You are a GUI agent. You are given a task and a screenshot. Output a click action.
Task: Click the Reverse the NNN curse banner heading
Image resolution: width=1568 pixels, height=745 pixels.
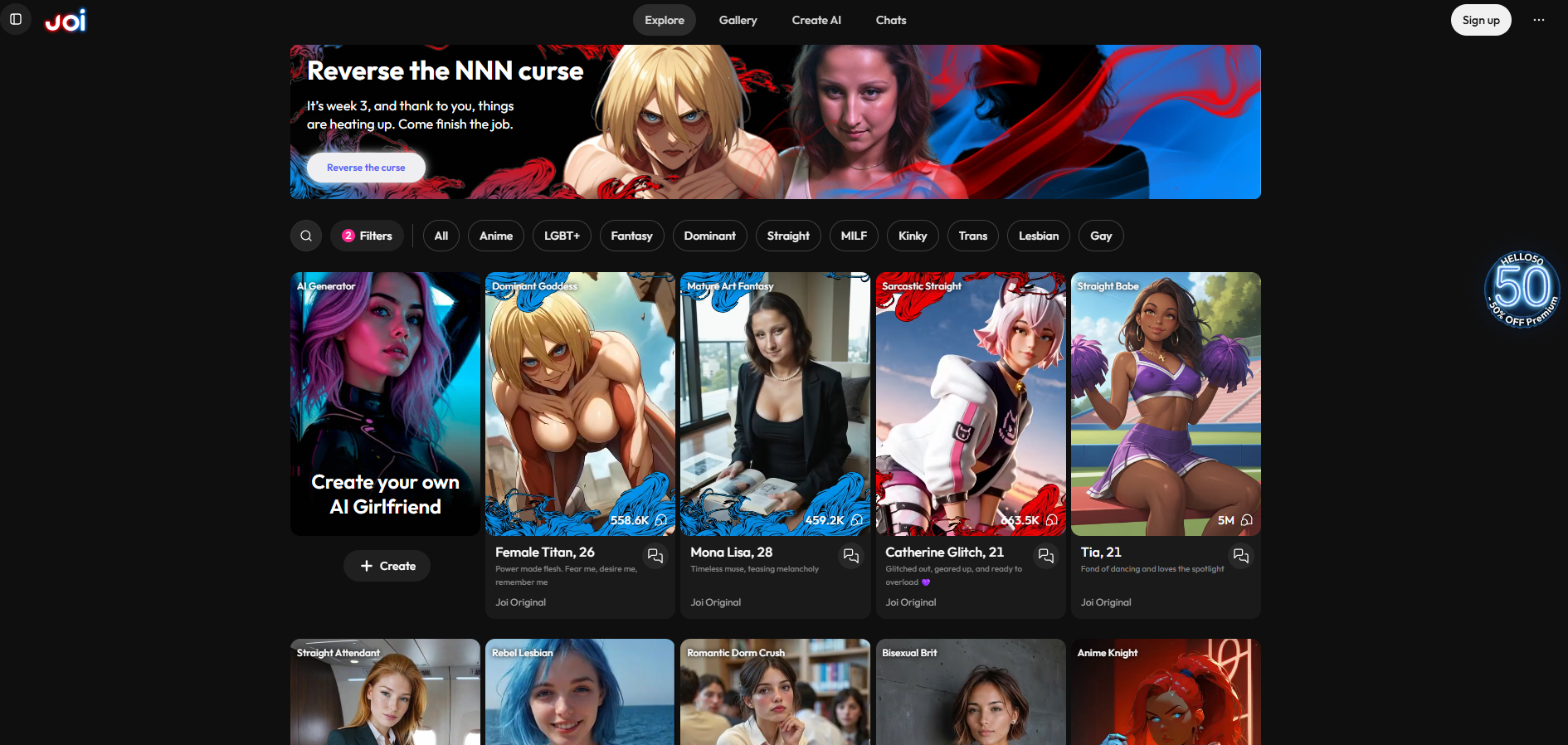(x=446, y=71)
